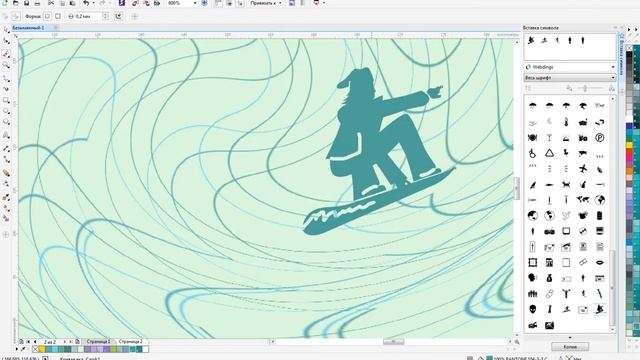Screen dimensions: 640x360
Task: Click the 'Копия' copy button
Action: [570, 347]
